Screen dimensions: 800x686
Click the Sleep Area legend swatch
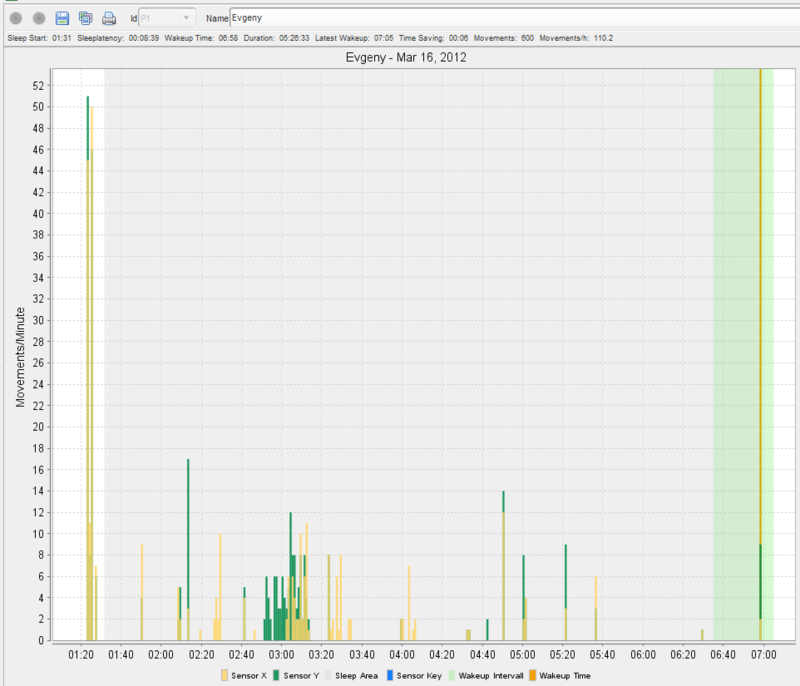click(328, 675)
